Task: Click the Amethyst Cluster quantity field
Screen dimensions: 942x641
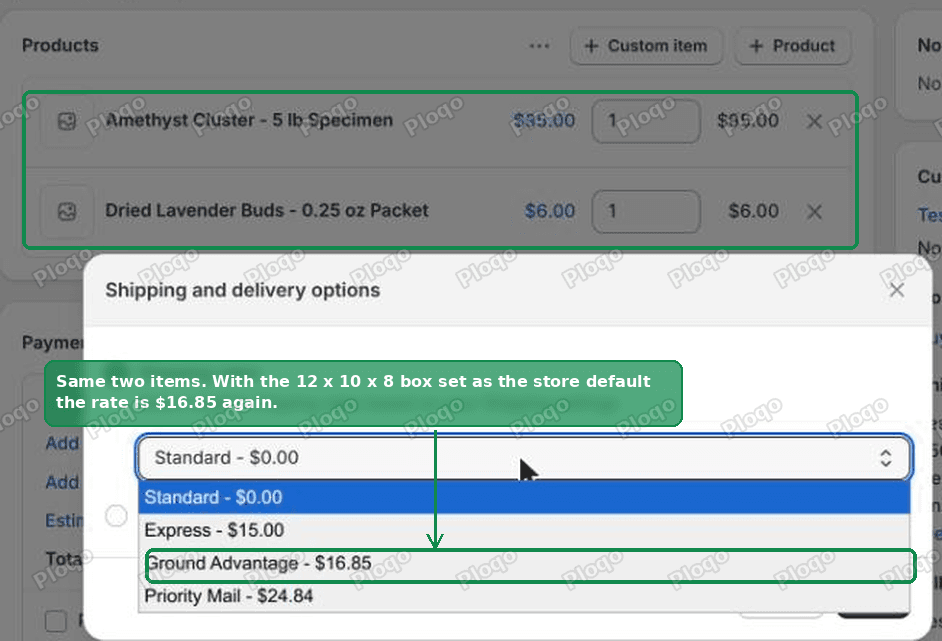Action: (x=646, y=121)
